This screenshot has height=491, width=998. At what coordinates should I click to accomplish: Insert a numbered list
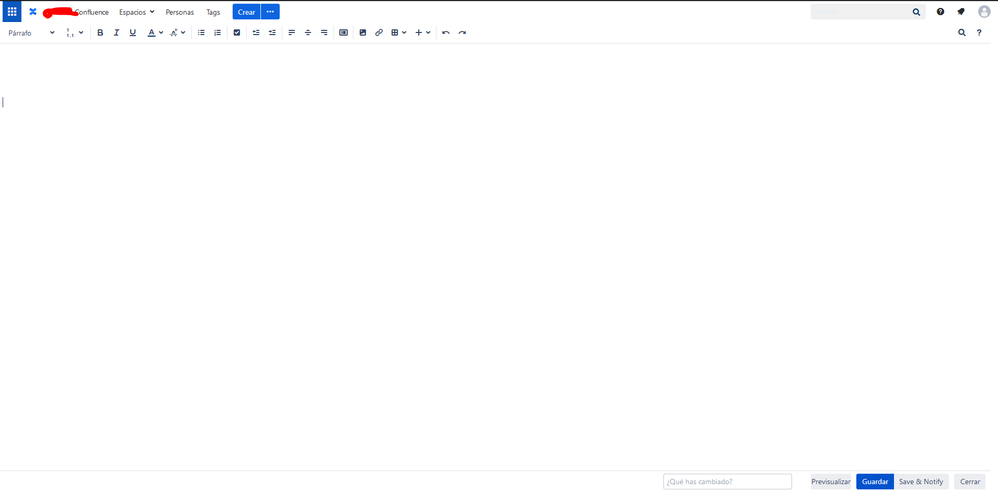218,32
